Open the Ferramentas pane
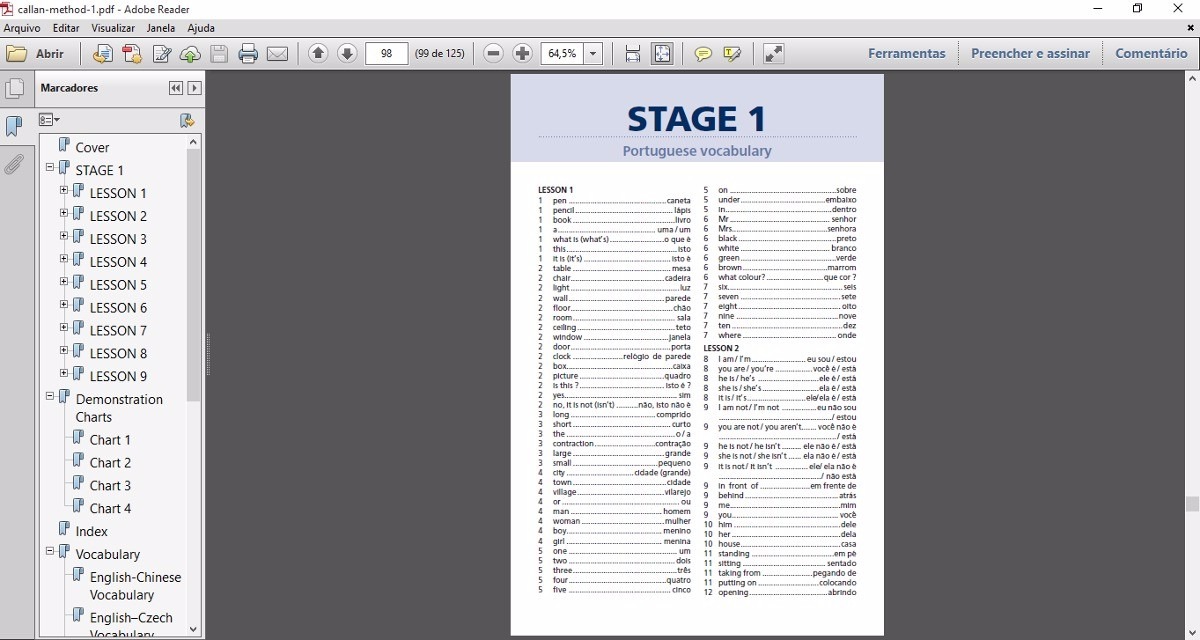 [907, 54]
